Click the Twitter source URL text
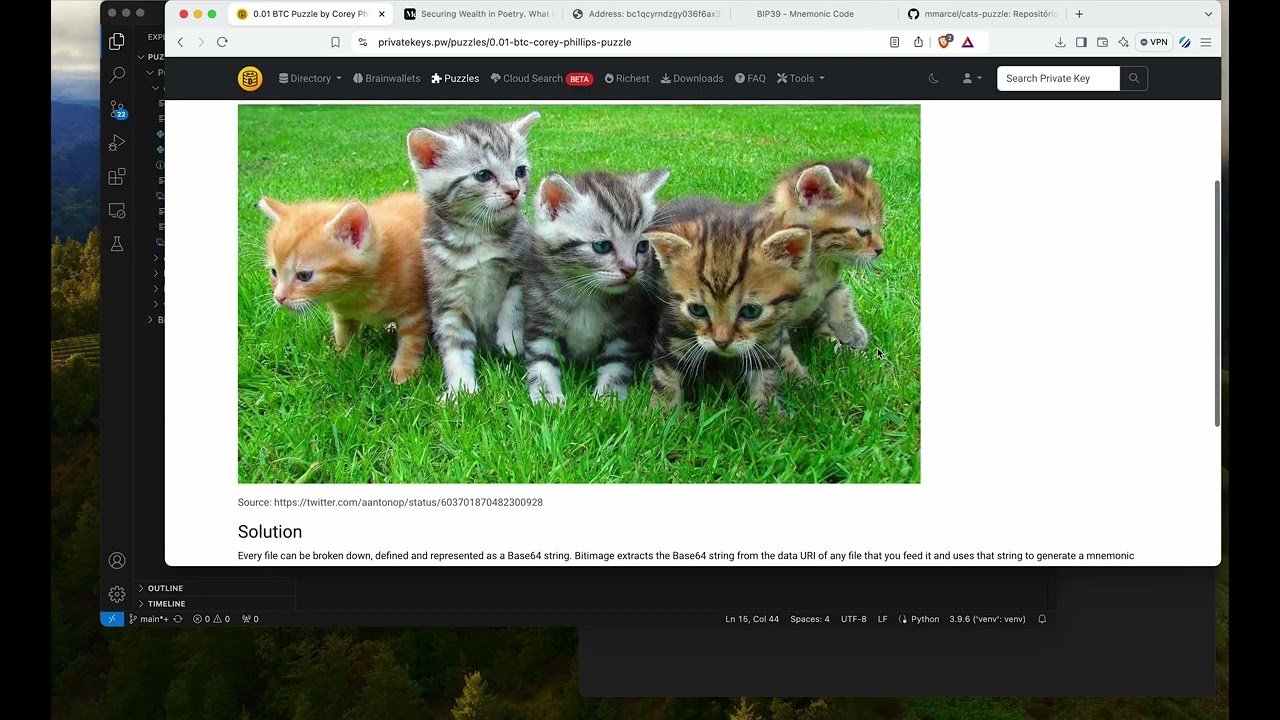The height and width of the screenshot is (720, 1280). (408, 502)
